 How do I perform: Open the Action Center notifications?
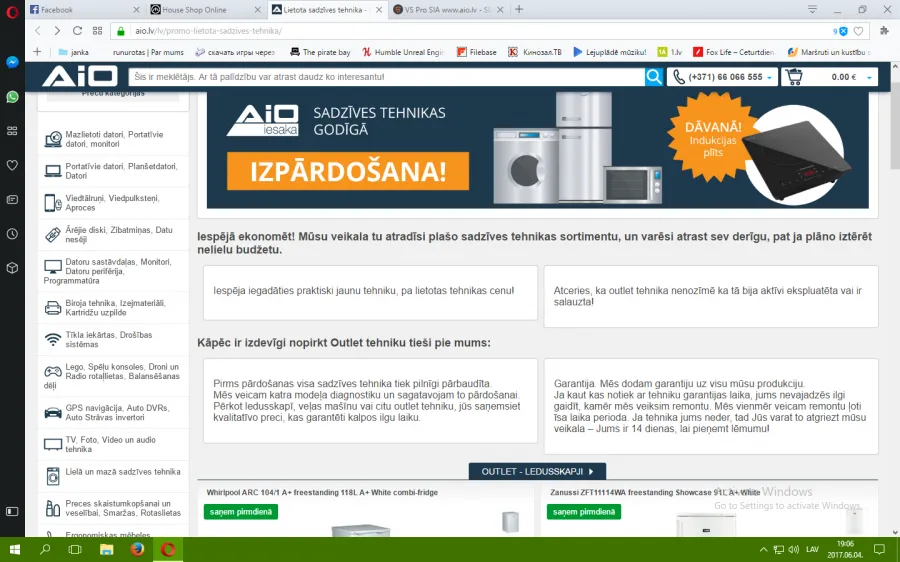pyautogui.click(x=879, y=549)
